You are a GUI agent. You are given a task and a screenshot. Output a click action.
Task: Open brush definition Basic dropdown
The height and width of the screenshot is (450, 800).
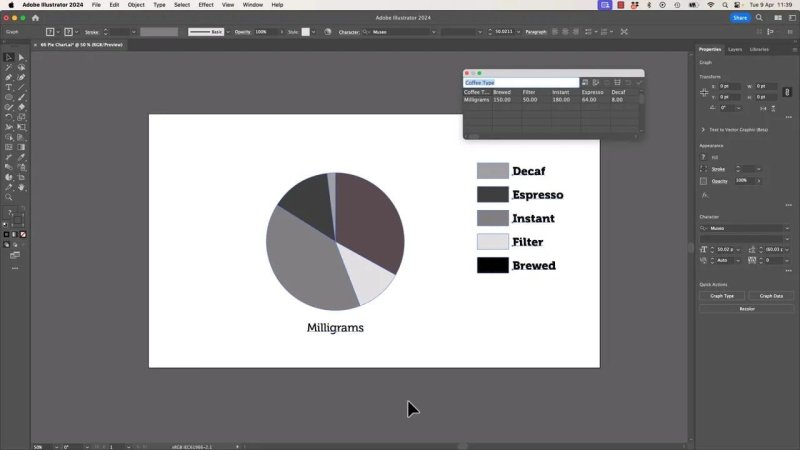click(x=228, y=32)
